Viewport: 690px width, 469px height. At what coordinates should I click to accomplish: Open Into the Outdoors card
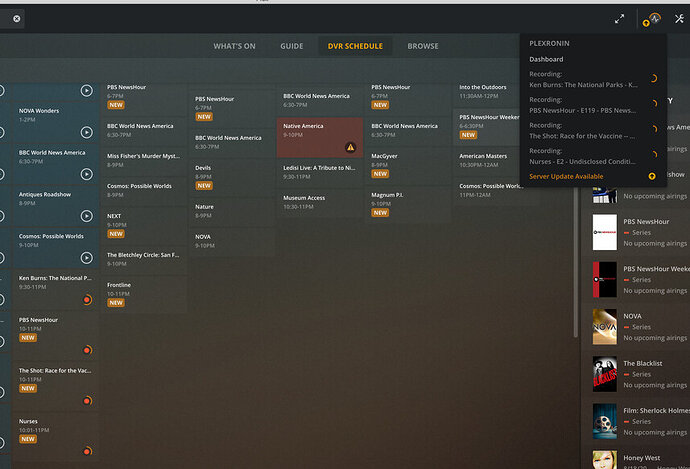coord(487,92)
